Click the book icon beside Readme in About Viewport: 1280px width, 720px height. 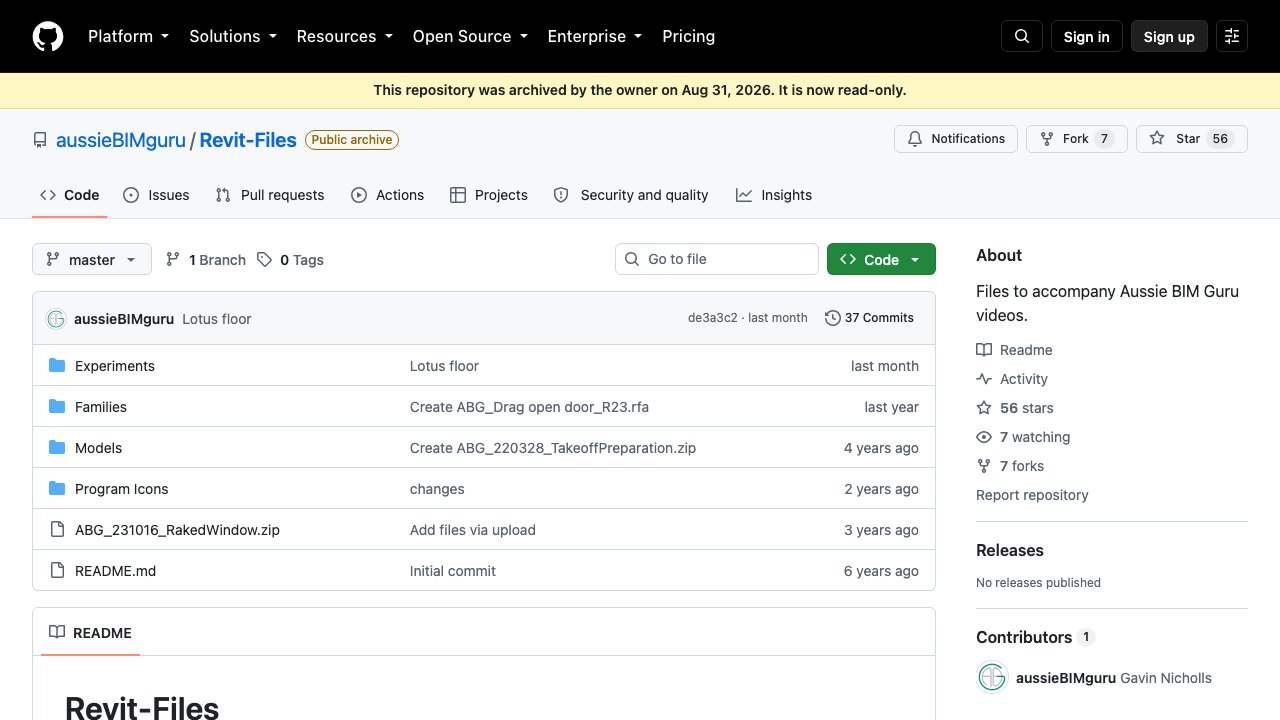coord(984,350)
